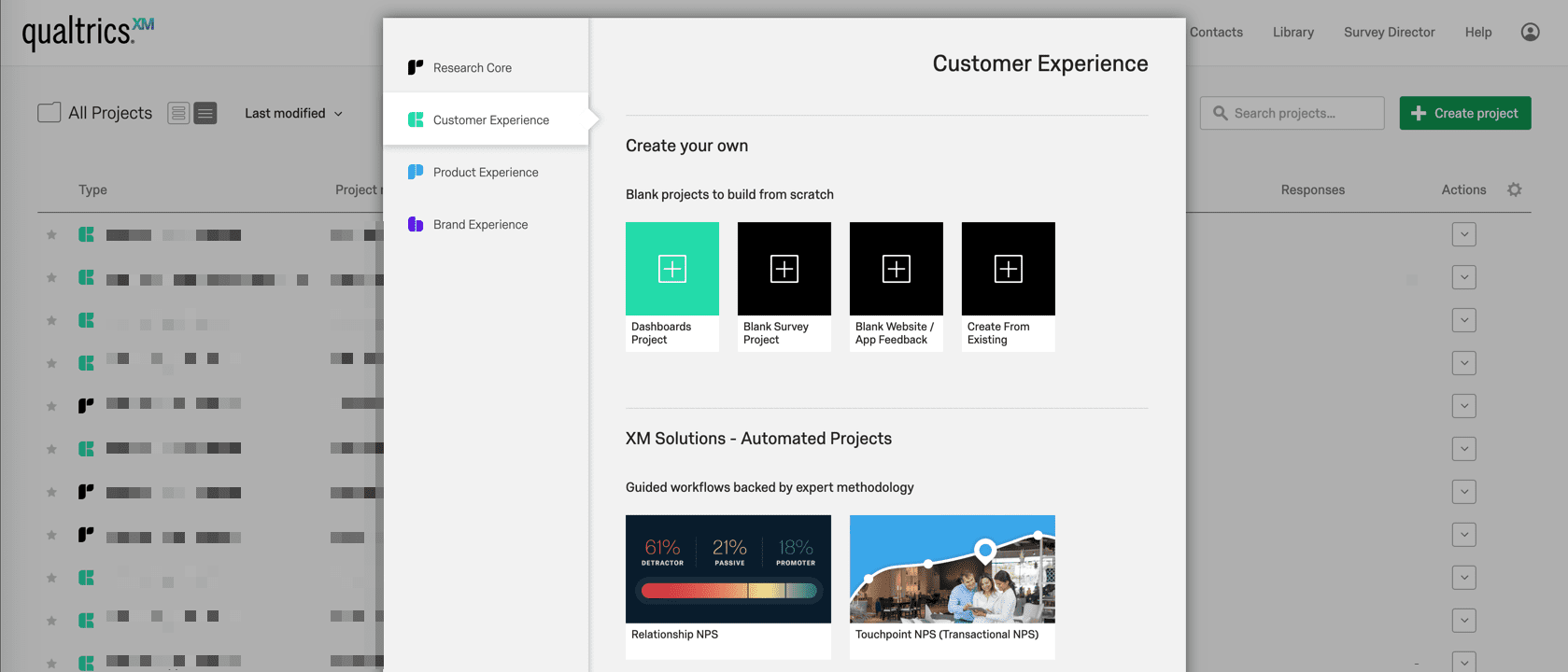Open the user account icon menu

point(1530,32)
